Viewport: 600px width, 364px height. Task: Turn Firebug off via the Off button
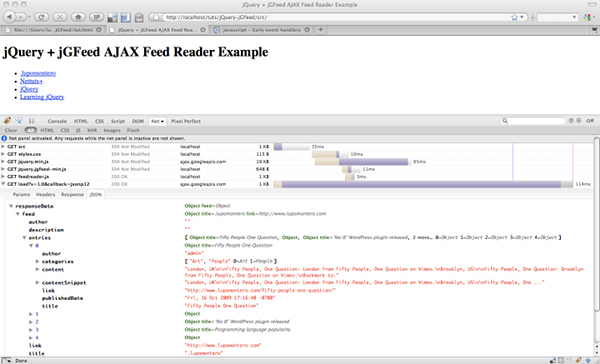coord(590,121)
